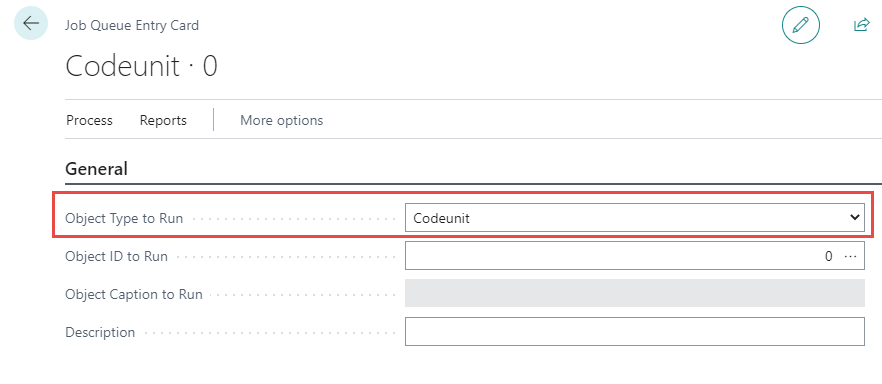Click the Codeunit value in Object Type combo box
The height and width of the screenshot is (384, 882).
(x=442, y=218)
